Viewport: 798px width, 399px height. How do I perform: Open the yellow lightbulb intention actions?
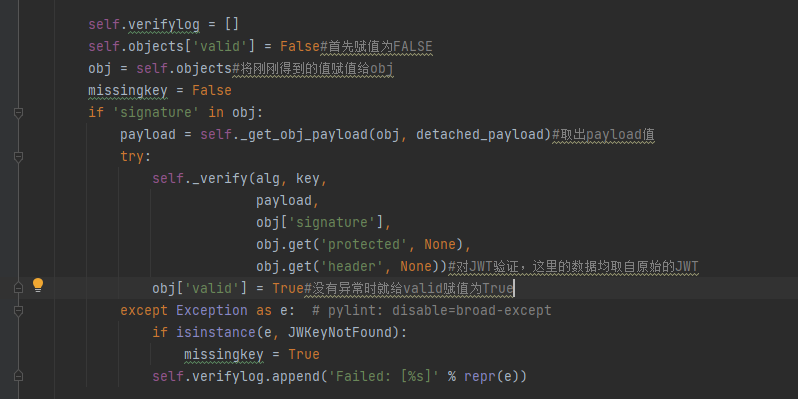(38, 286)
